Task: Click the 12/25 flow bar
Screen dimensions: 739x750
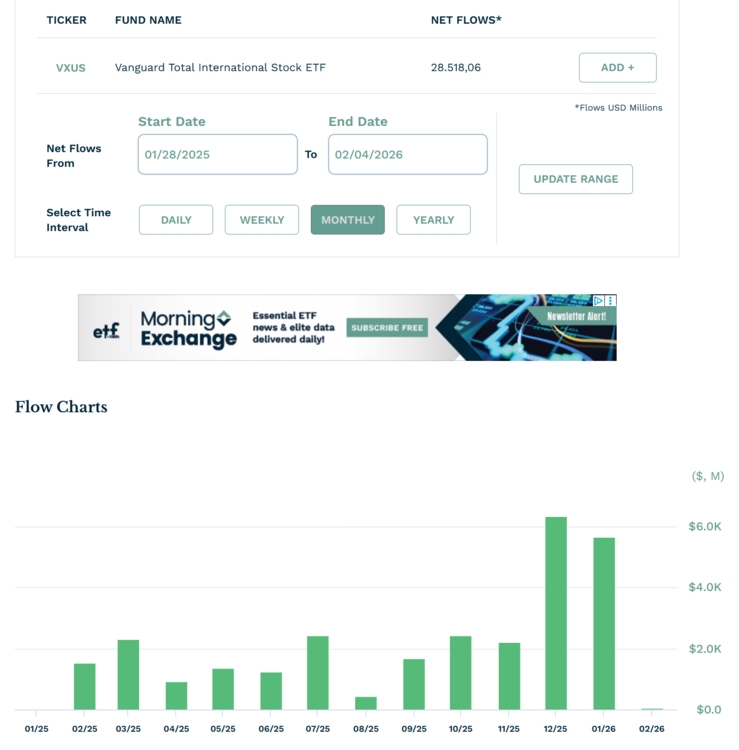Action: click(556, 613)
